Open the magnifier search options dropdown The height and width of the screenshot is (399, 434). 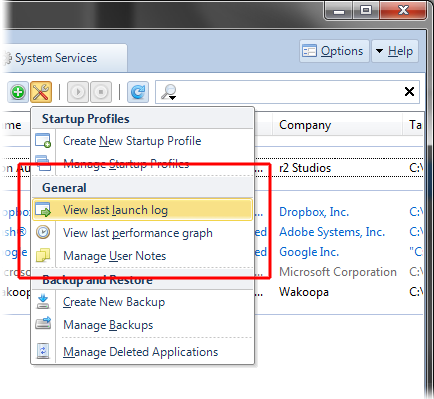(169, 92)
